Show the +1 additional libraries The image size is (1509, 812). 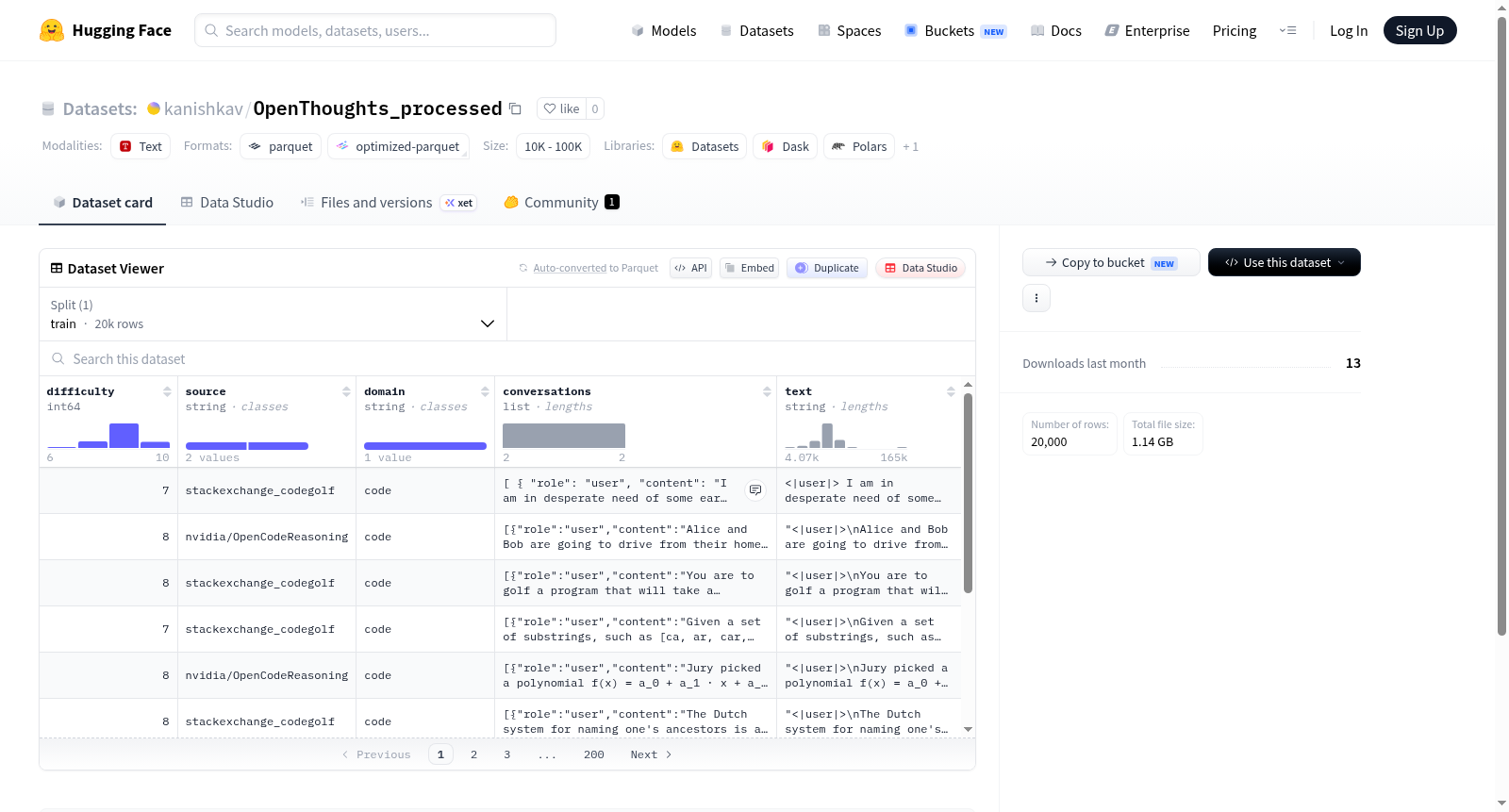click(910, 146)
